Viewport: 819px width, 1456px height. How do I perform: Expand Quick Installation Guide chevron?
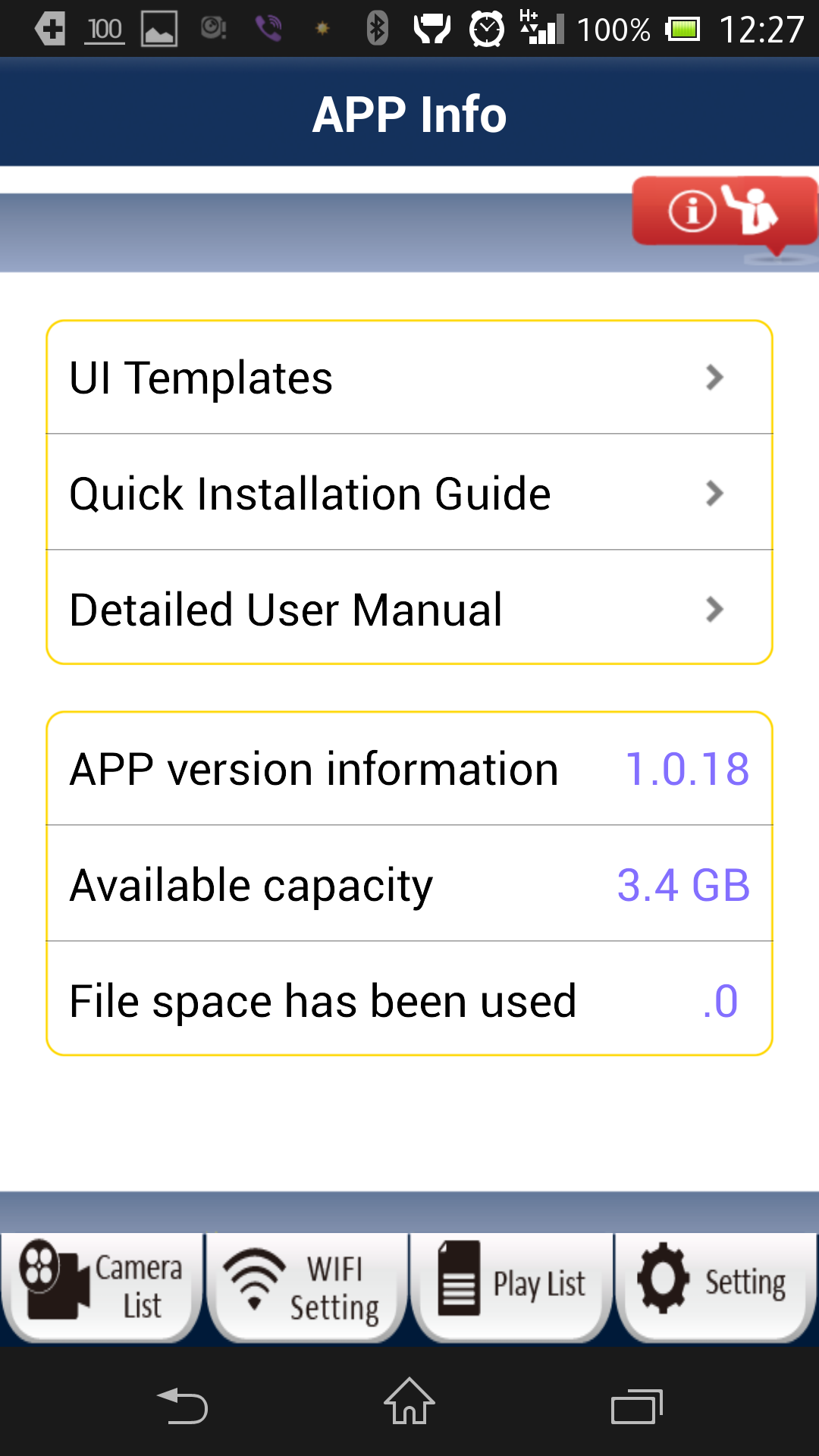tap(714, 494)
